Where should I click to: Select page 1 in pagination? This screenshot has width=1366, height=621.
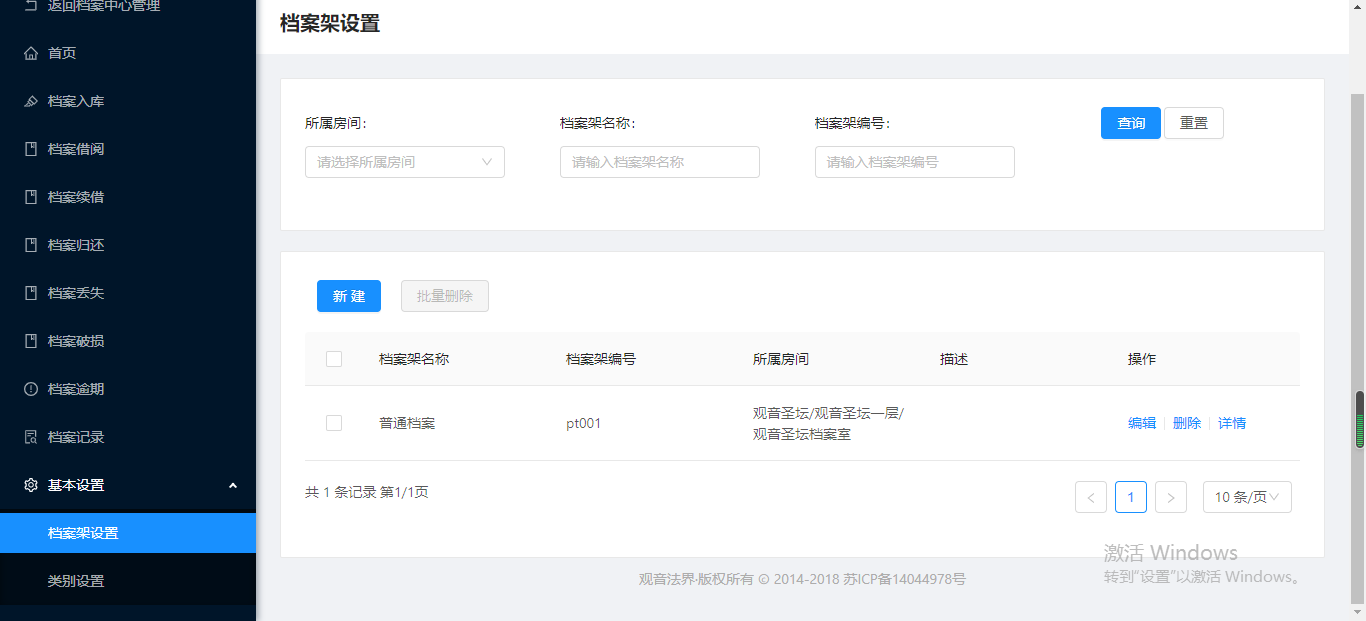[1131, 497]
